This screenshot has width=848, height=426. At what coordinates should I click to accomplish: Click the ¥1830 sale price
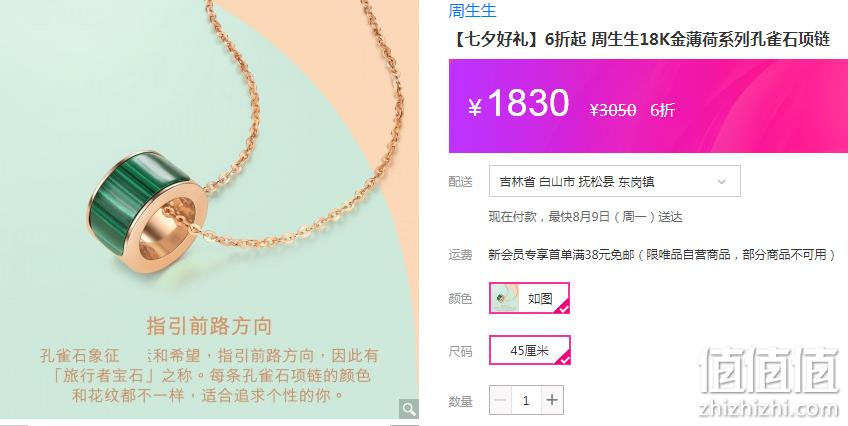click(x=519, y=103)
